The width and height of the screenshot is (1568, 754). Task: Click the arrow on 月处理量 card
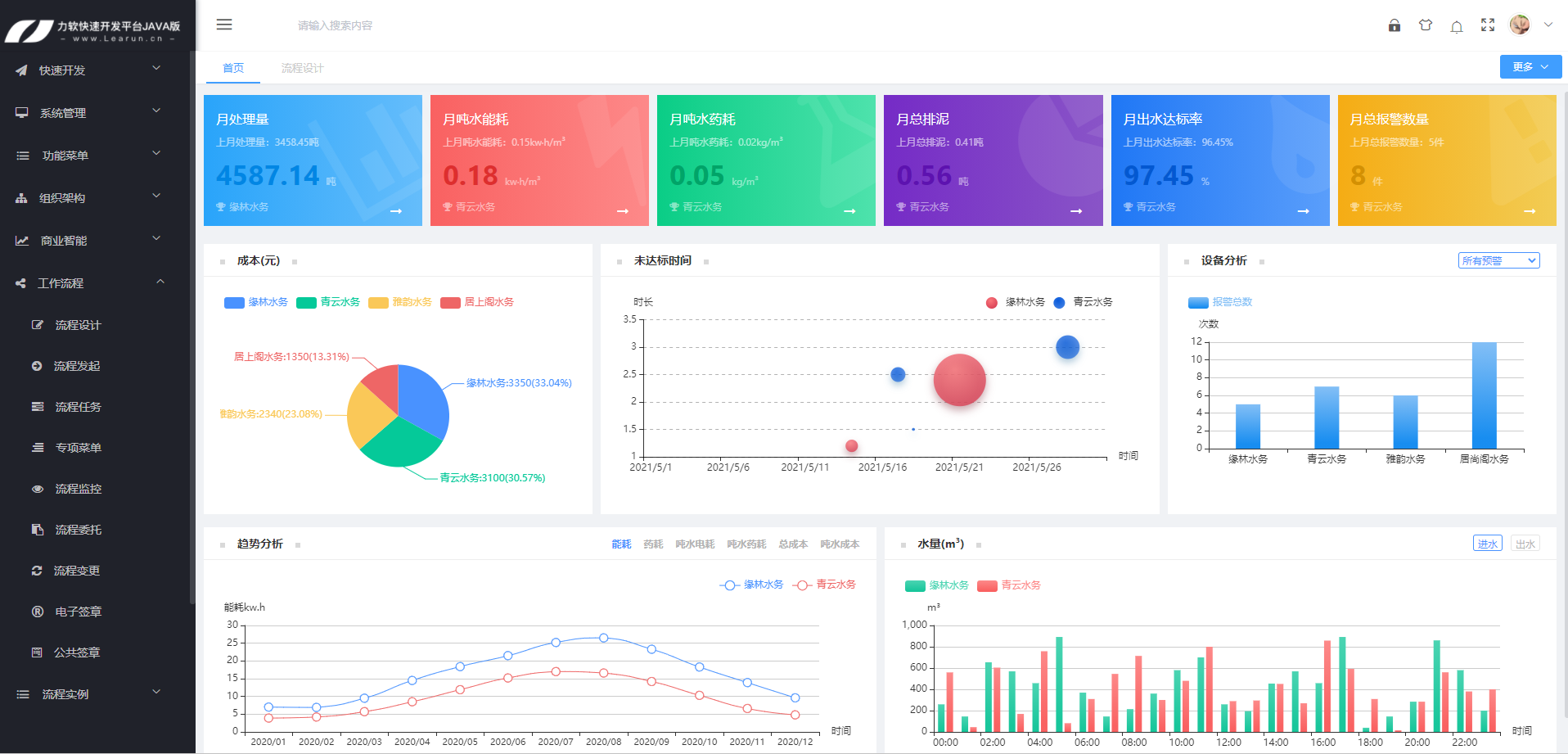396,211
